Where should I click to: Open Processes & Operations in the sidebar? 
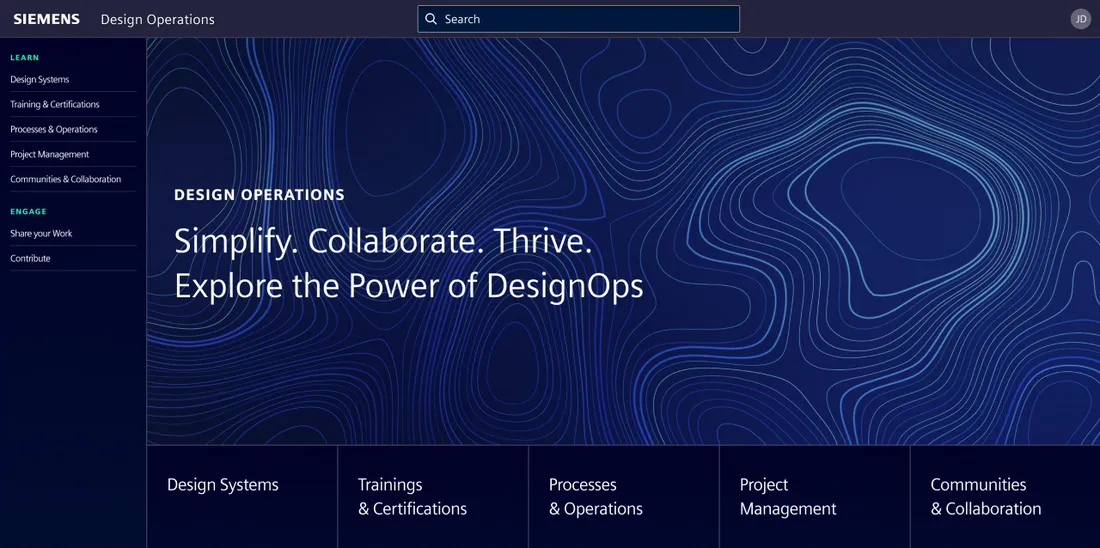pos(73,129)
